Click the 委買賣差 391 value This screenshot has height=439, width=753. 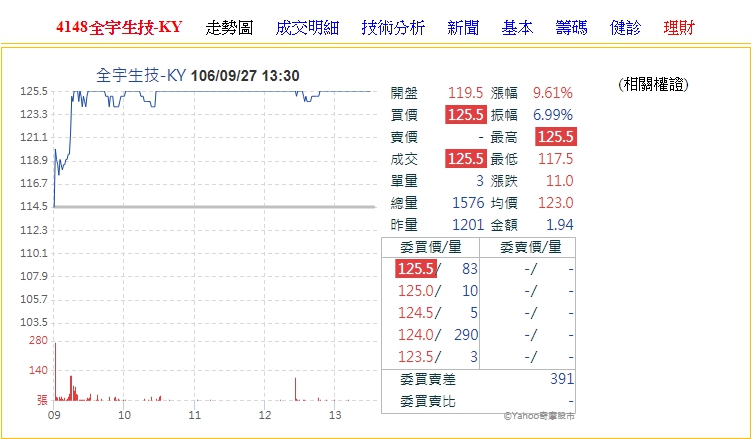(x=562, y=380)
